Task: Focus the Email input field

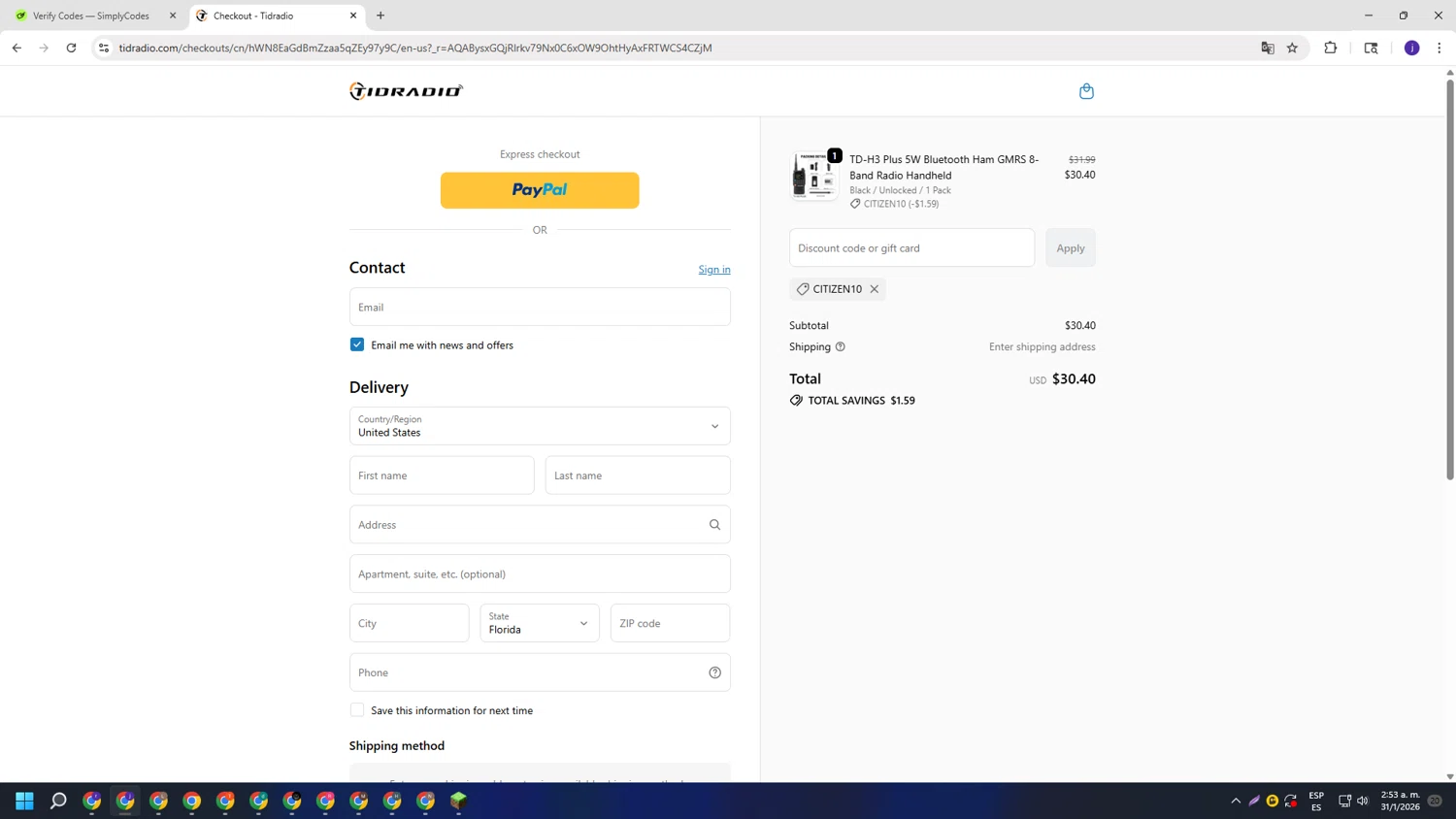Action: [540, 307]
